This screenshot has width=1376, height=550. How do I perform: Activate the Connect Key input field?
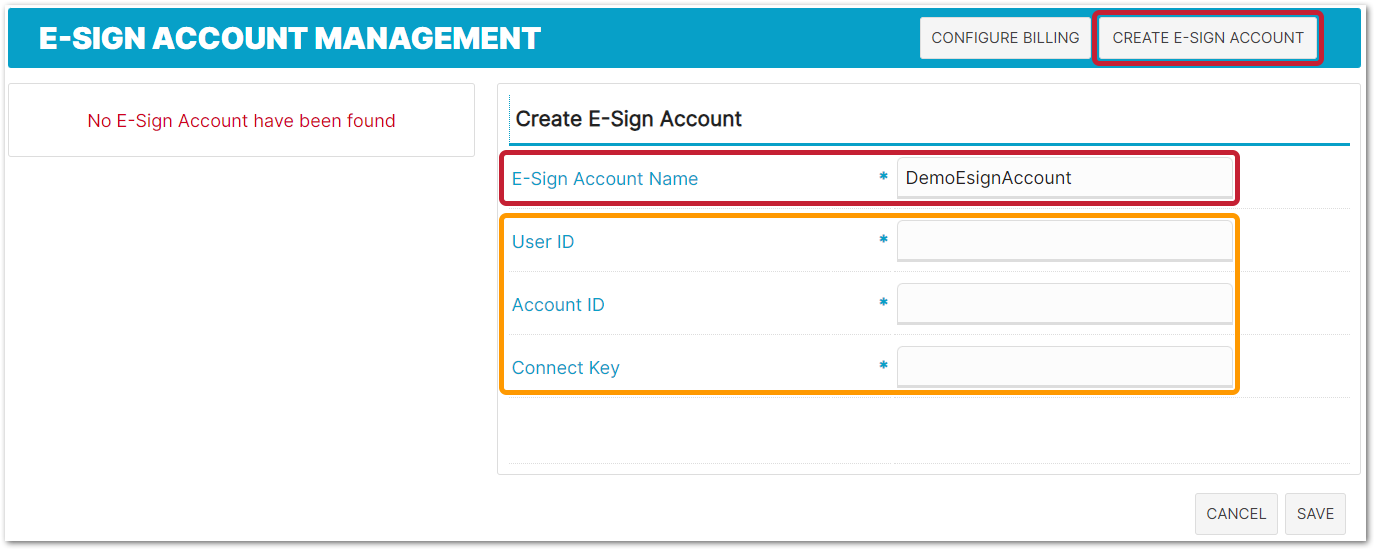click(x=1065, y=367)
